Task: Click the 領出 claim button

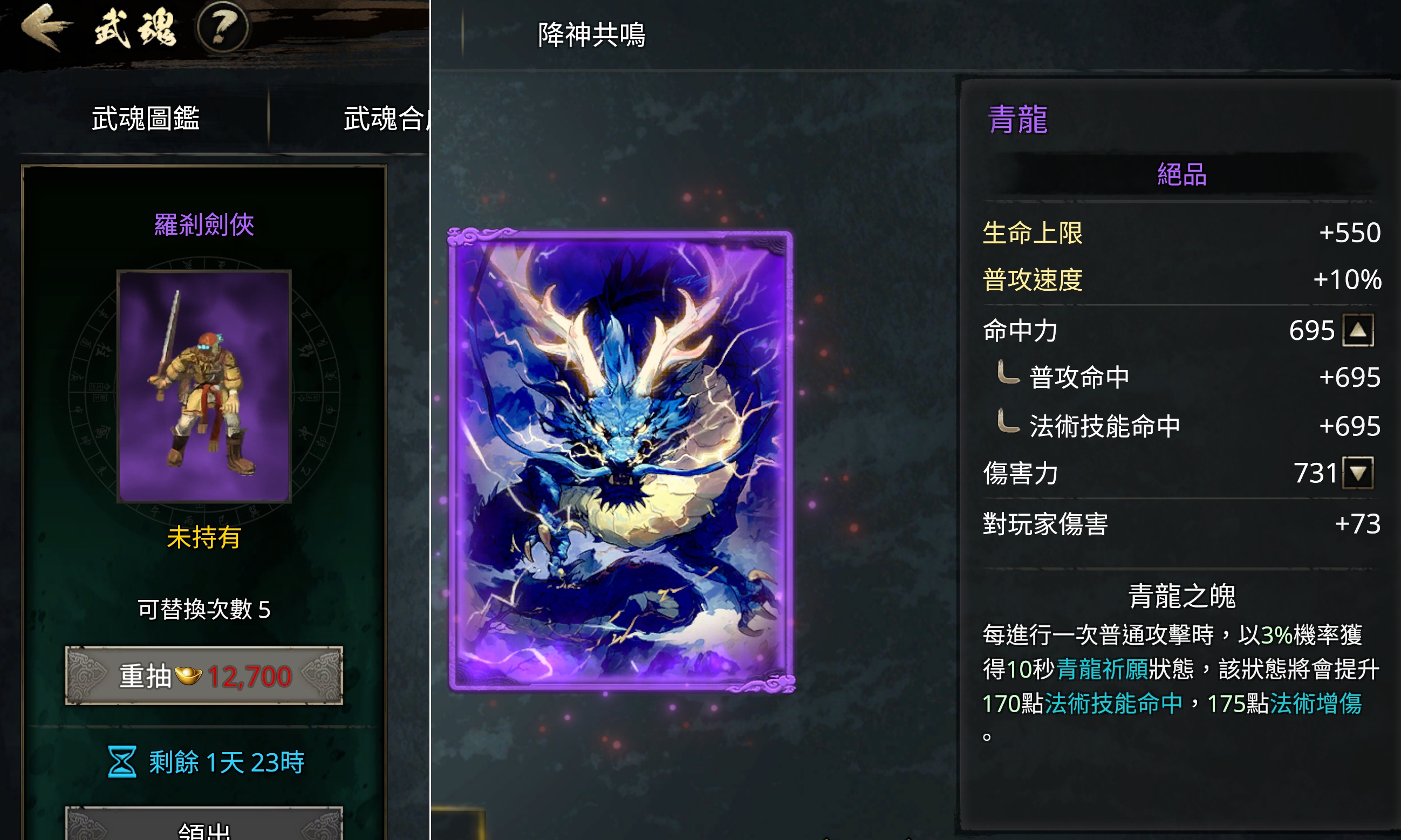Action: (x=204, y=824)
